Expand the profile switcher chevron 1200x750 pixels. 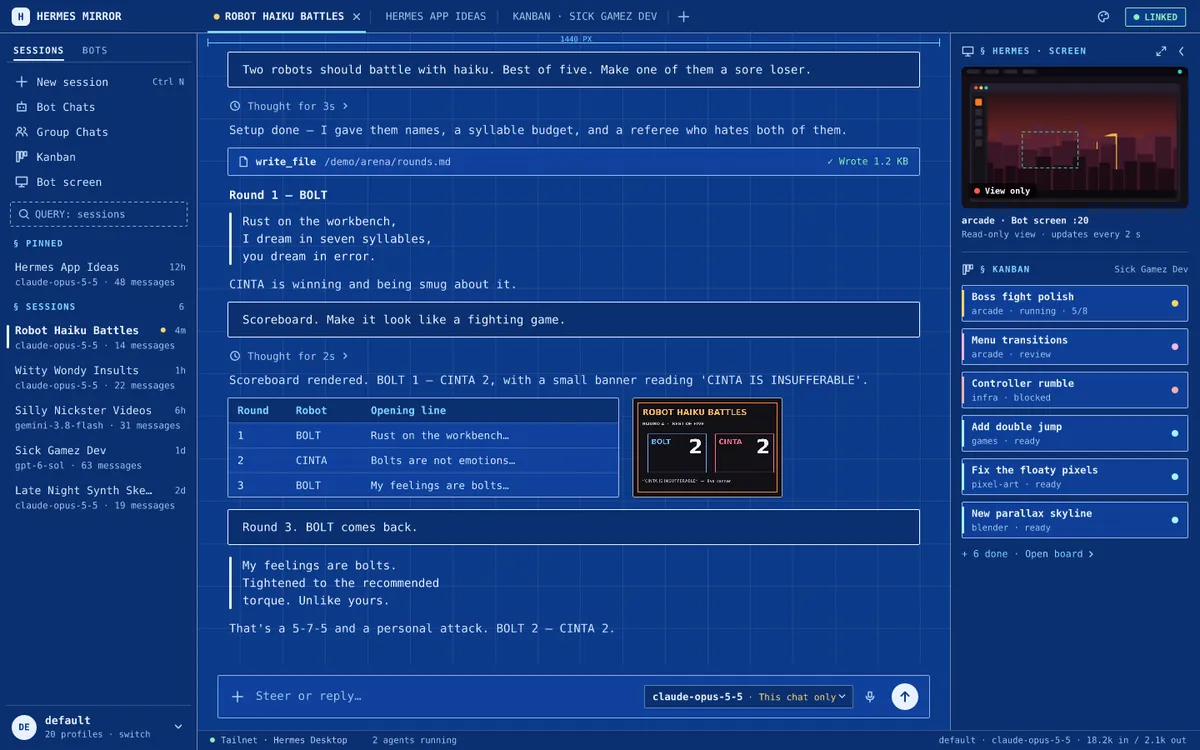[x=178, y=727]
